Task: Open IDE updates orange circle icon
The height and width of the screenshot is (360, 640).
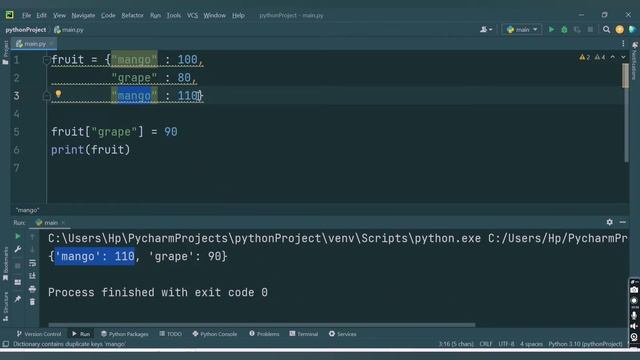Action: tap(620, 29)
